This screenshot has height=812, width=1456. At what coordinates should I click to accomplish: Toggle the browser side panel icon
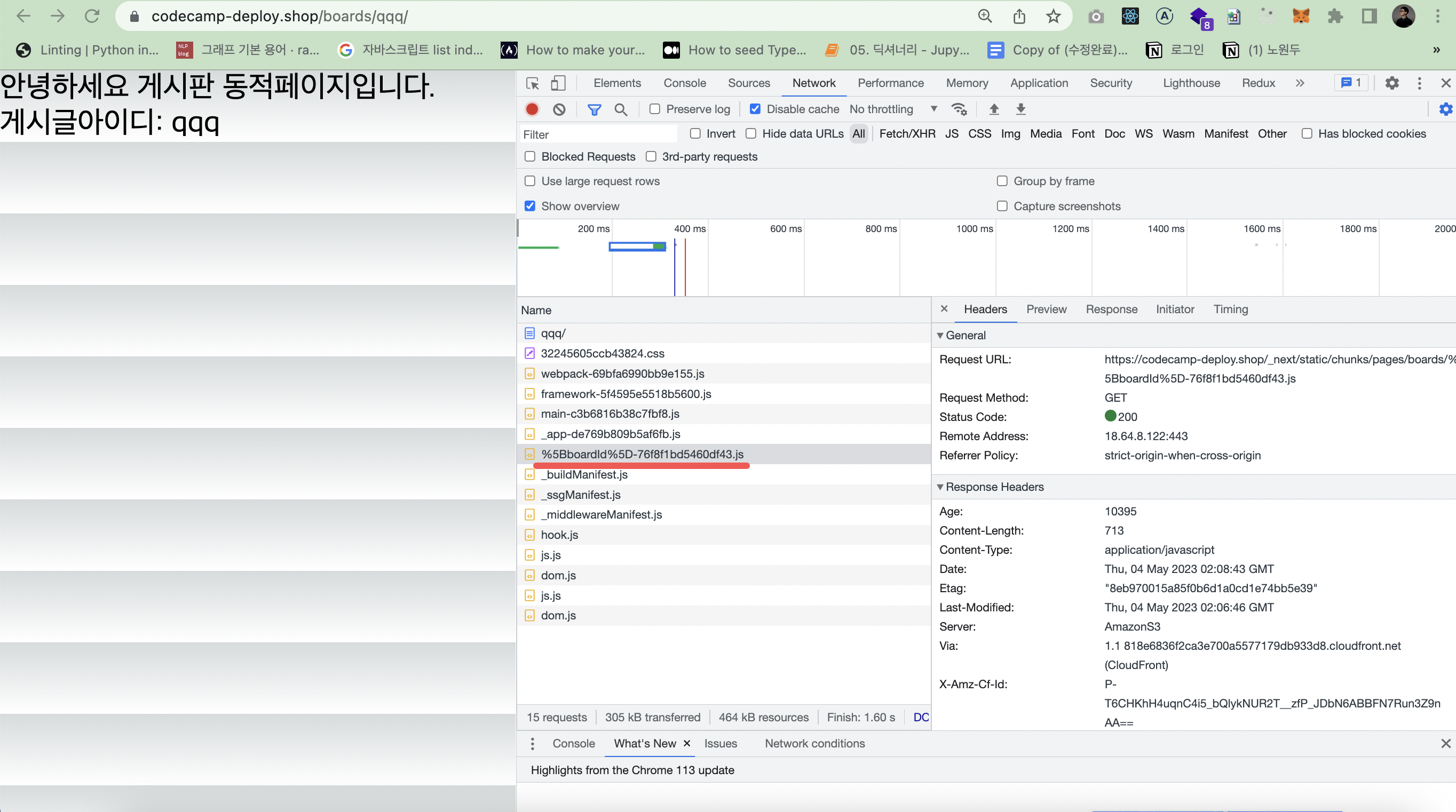pyautogui.click(x=1369, y=16)
